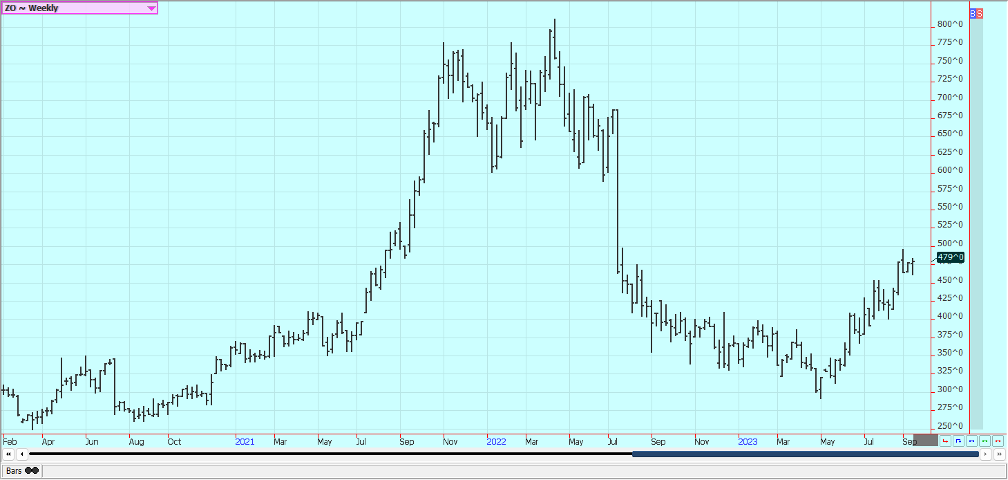Click the blue B buy button
The image size is (1008, 480).
point(973,13)
